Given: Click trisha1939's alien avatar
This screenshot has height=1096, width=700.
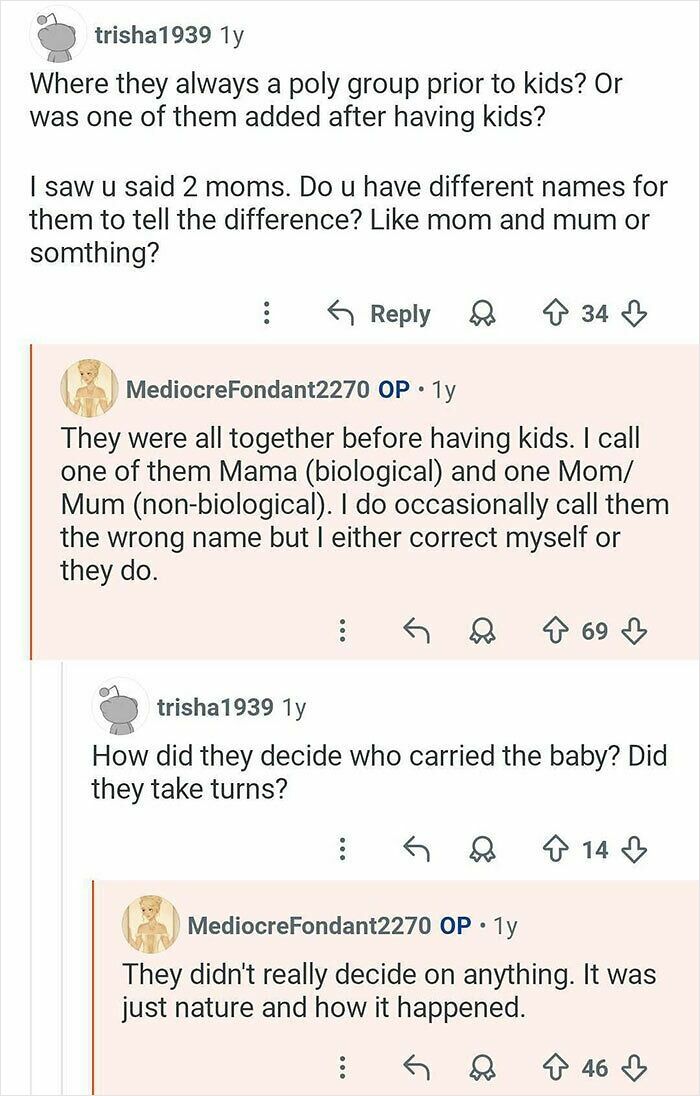Looking at the screenshot, I should click(x=57, y=35).
